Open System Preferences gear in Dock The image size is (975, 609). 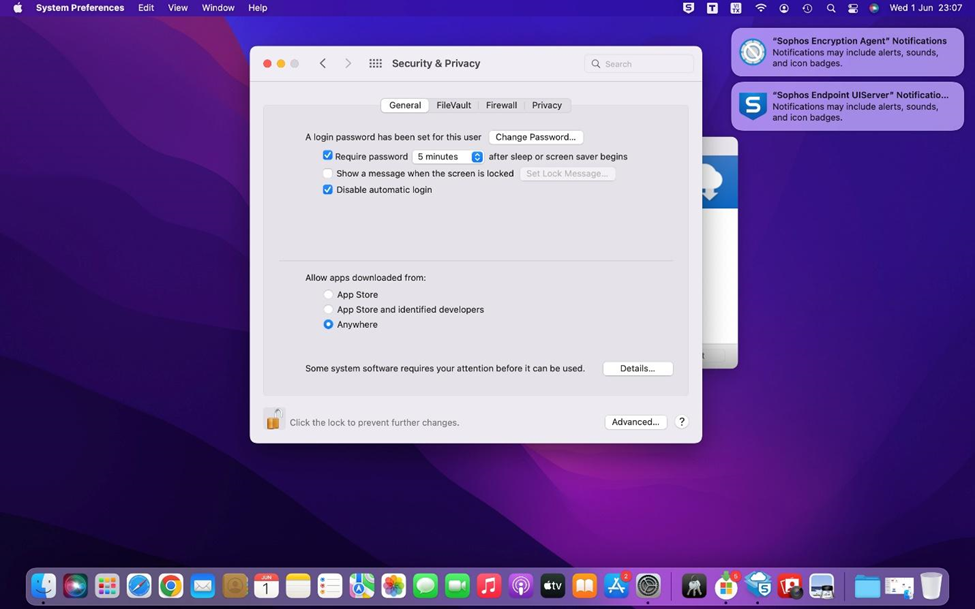(x=649, y=586)
